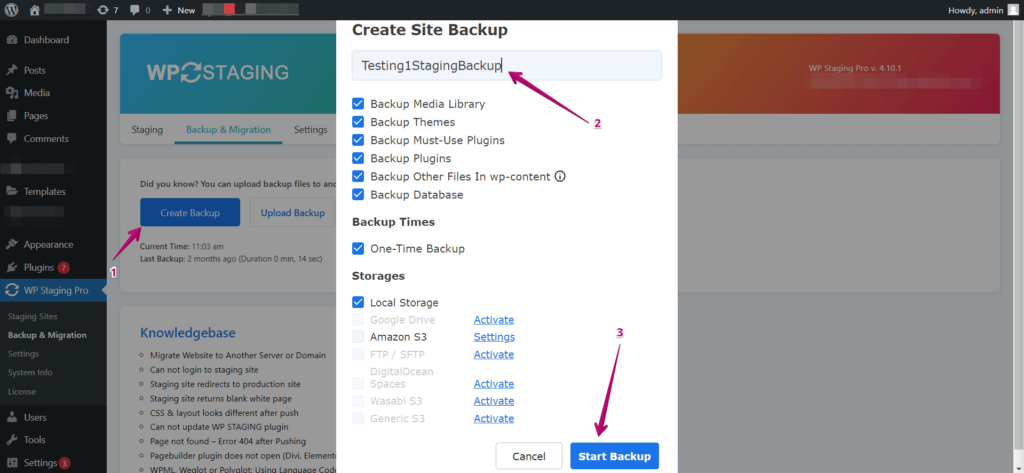The width and height of the screenshot is (1024, 473).
Task: Click Activate link for Generic S3
Action: tap(494, 418)
